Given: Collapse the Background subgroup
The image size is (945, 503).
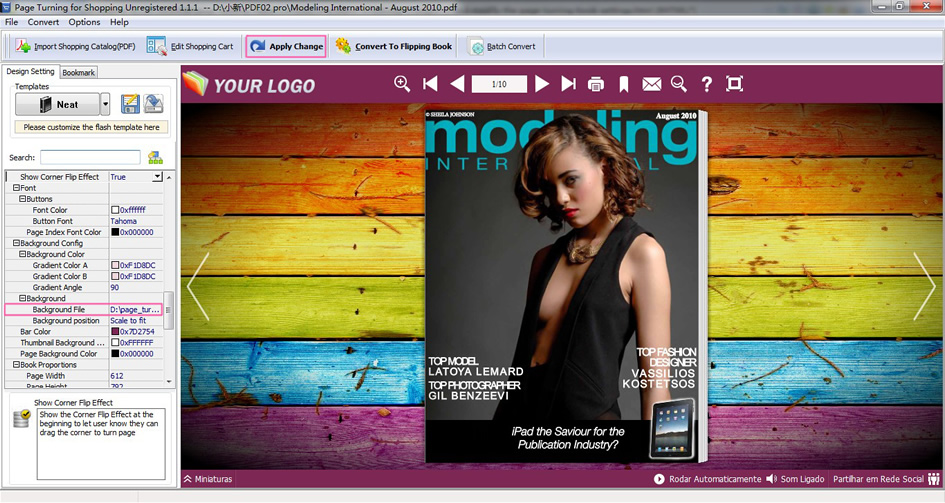Looking at the screenshot, I should click(22, 298).
